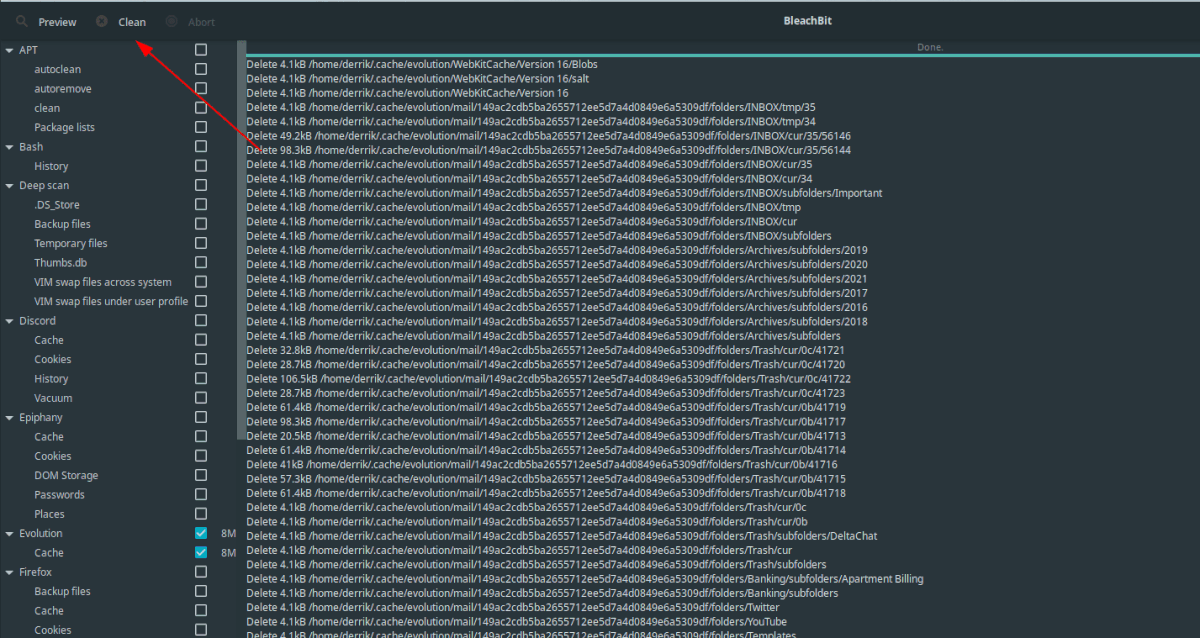Enable the Firefox checkbox
1200x638 pixels.
[x=201, y=572]
